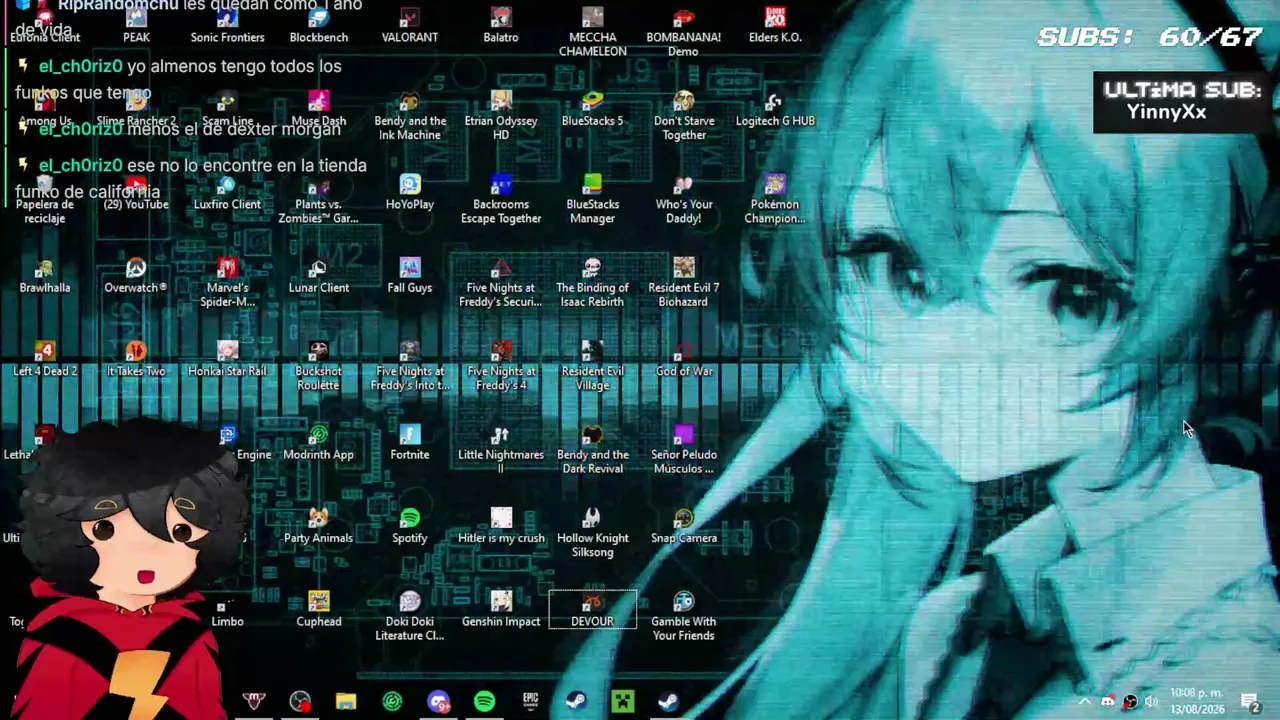Click the Genshin Impact shortcut

[501, 611]
